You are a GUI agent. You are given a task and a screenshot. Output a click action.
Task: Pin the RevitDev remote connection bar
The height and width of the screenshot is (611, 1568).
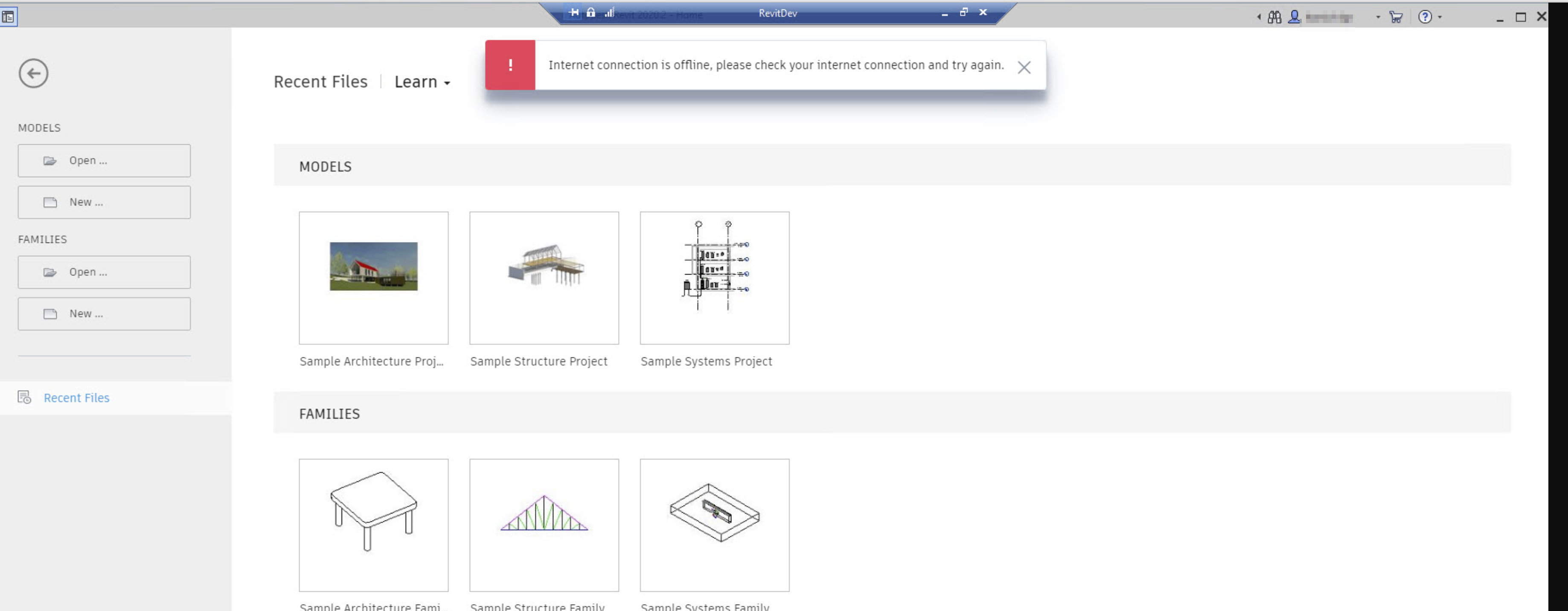click(573, 12)
